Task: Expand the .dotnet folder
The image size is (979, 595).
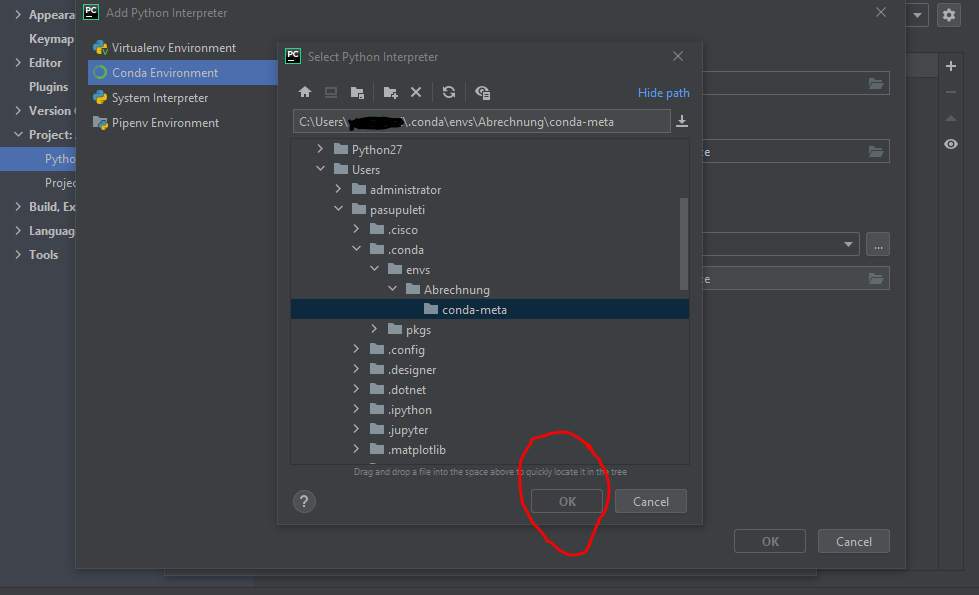Action: (x=357, y=388)
